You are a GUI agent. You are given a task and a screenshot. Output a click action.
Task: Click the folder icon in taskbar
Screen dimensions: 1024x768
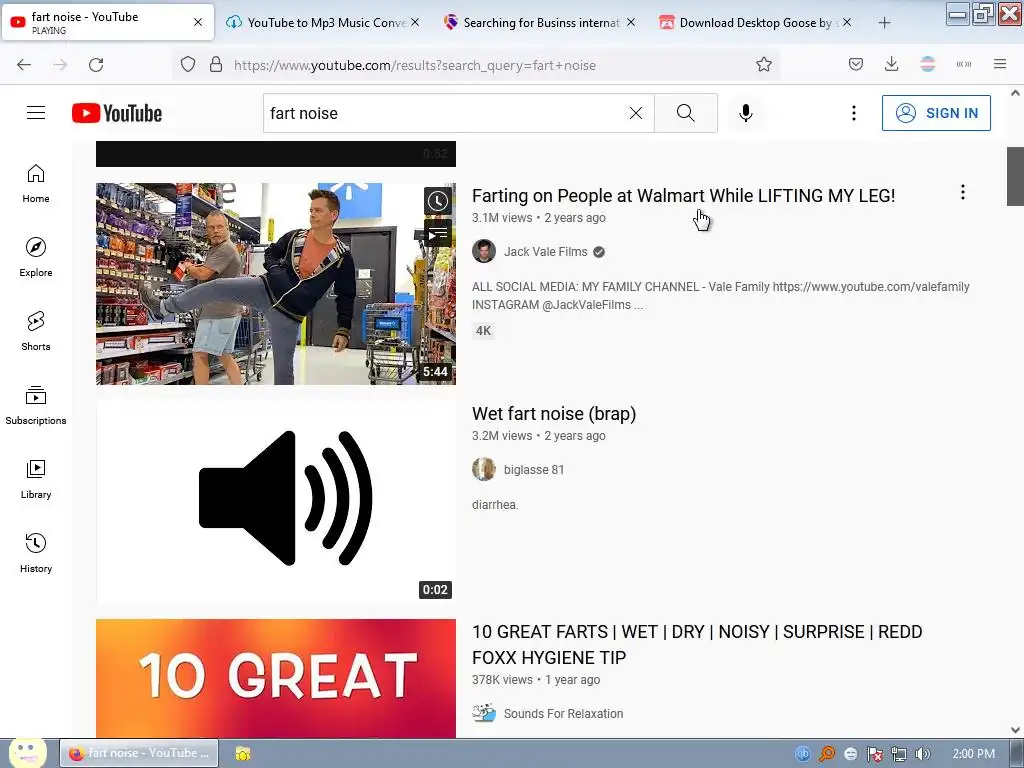point(243,753)
